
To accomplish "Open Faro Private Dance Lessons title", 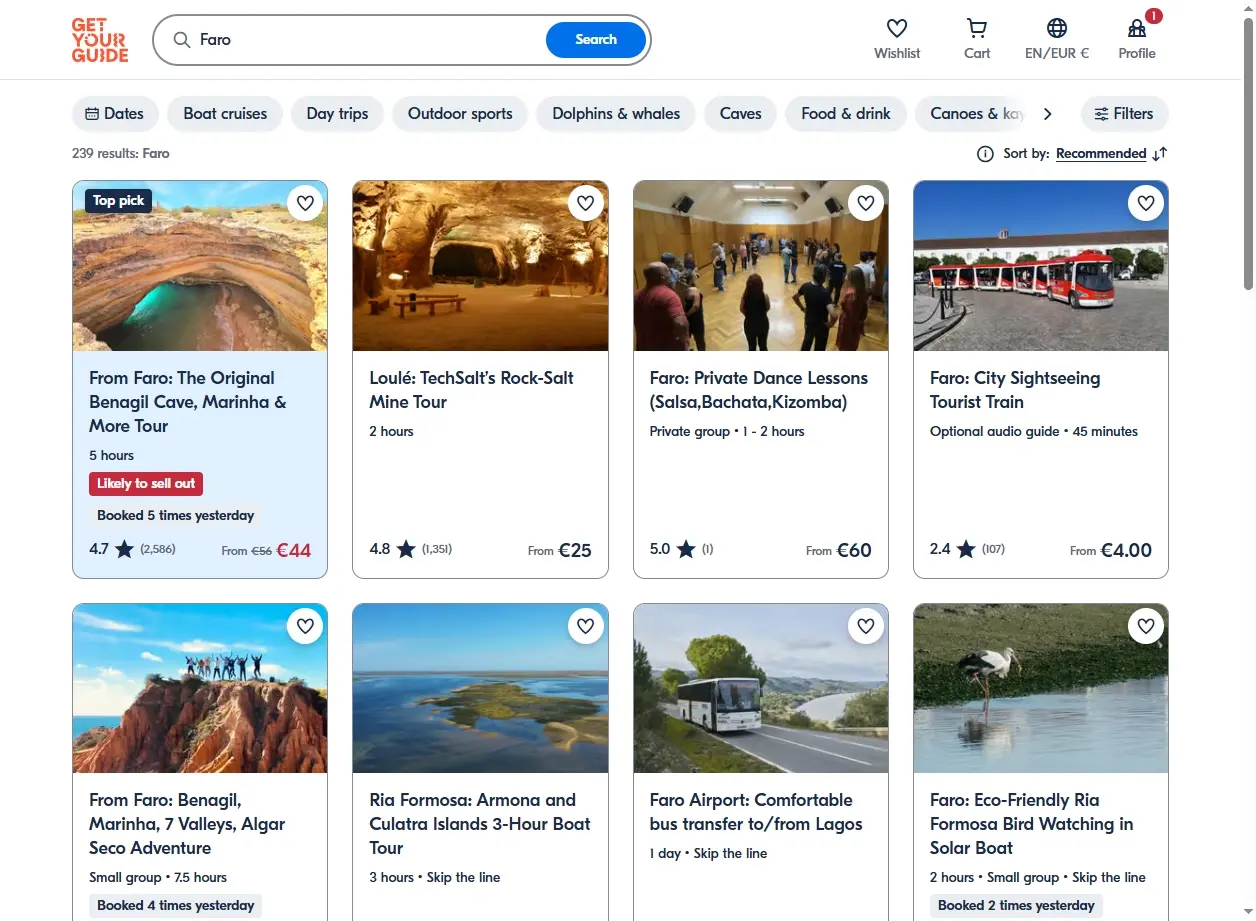I will (759, 390).
